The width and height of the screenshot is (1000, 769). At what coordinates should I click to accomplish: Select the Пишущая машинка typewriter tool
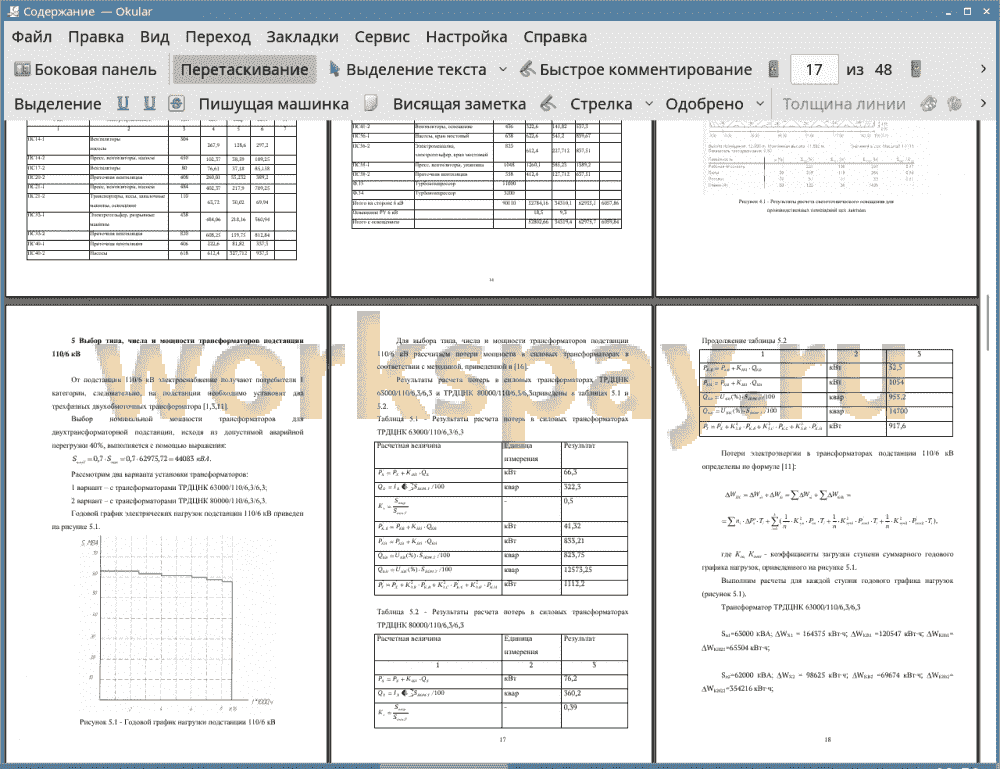tap(274, 104)
